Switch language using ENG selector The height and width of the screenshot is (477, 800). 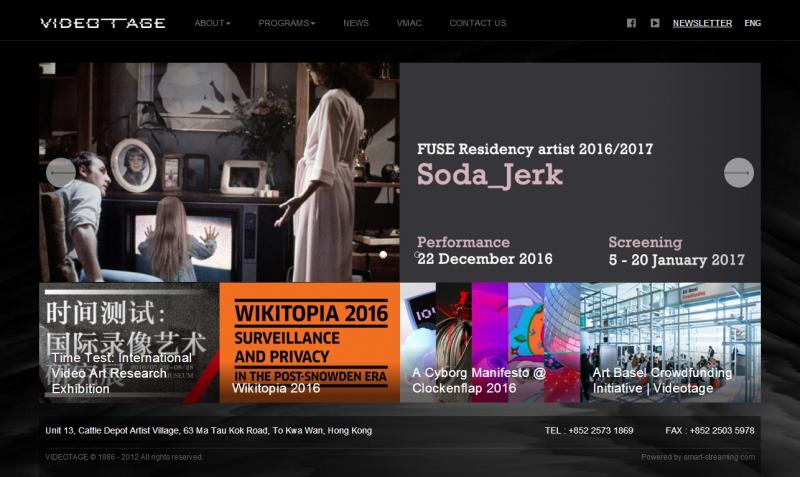(x=752, y=23)
